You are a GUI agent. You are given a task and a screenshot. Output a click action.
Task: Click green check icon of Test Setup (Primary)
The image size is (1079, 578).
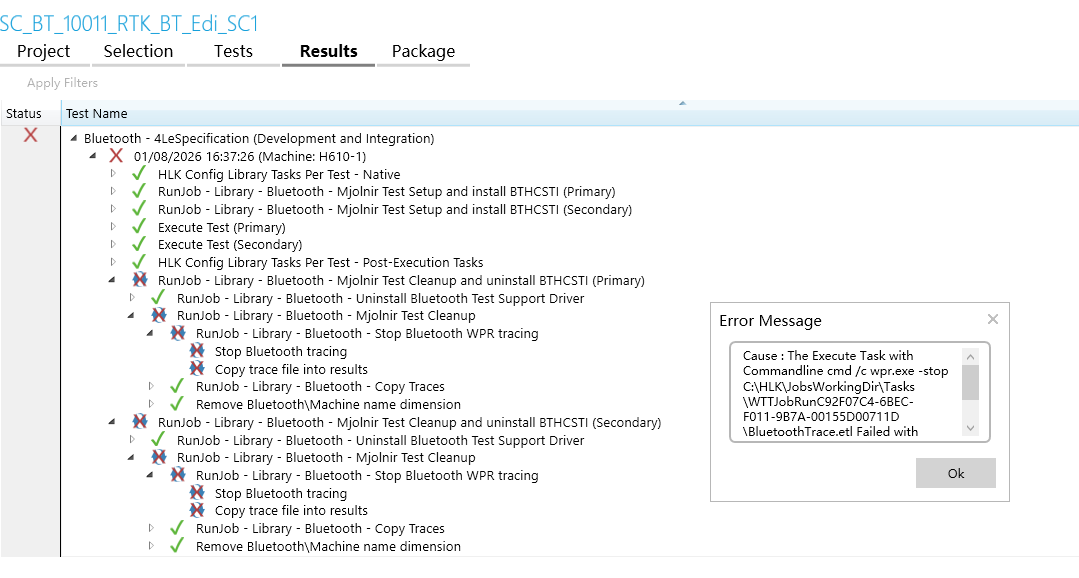coord(139,191)
